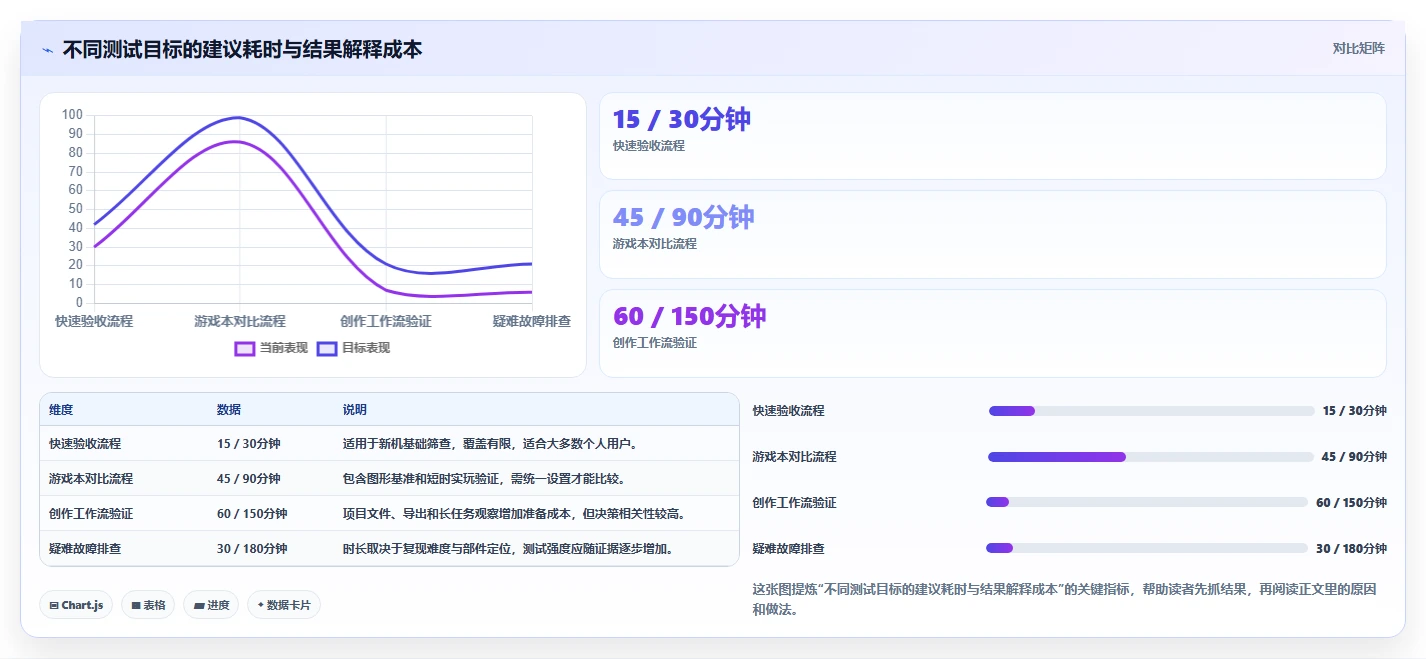This screenshot has width=1426, height=659.
Task: Click chart x-axis label 疑难故障排查
Action: pyautogui.click(x=532, y=322)
